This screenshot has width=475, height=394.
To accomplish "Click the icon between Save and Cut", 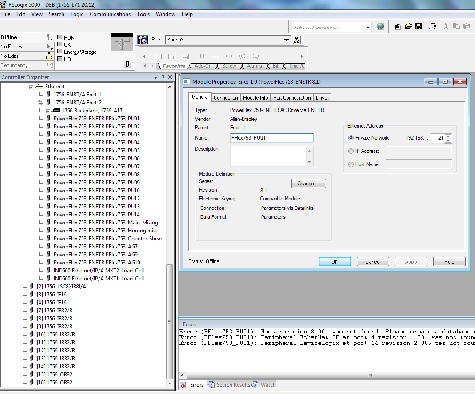I will point(433,26).
